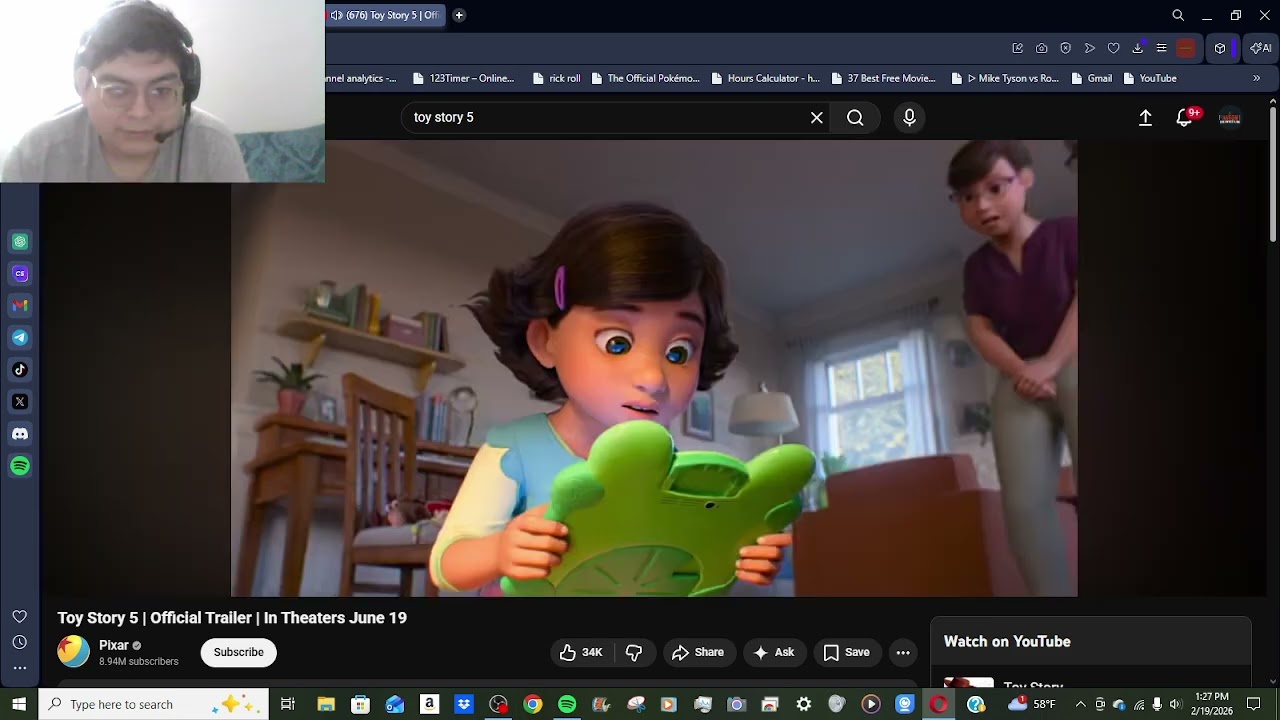This screenshot has width=1280, height=720.
Task: Open Task View on the taskbar
Action: (x=288, y=704)
